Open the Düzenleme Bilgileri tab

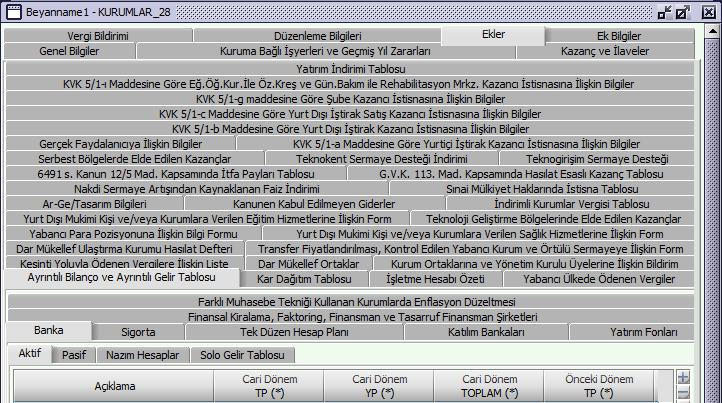pos(318,36)
